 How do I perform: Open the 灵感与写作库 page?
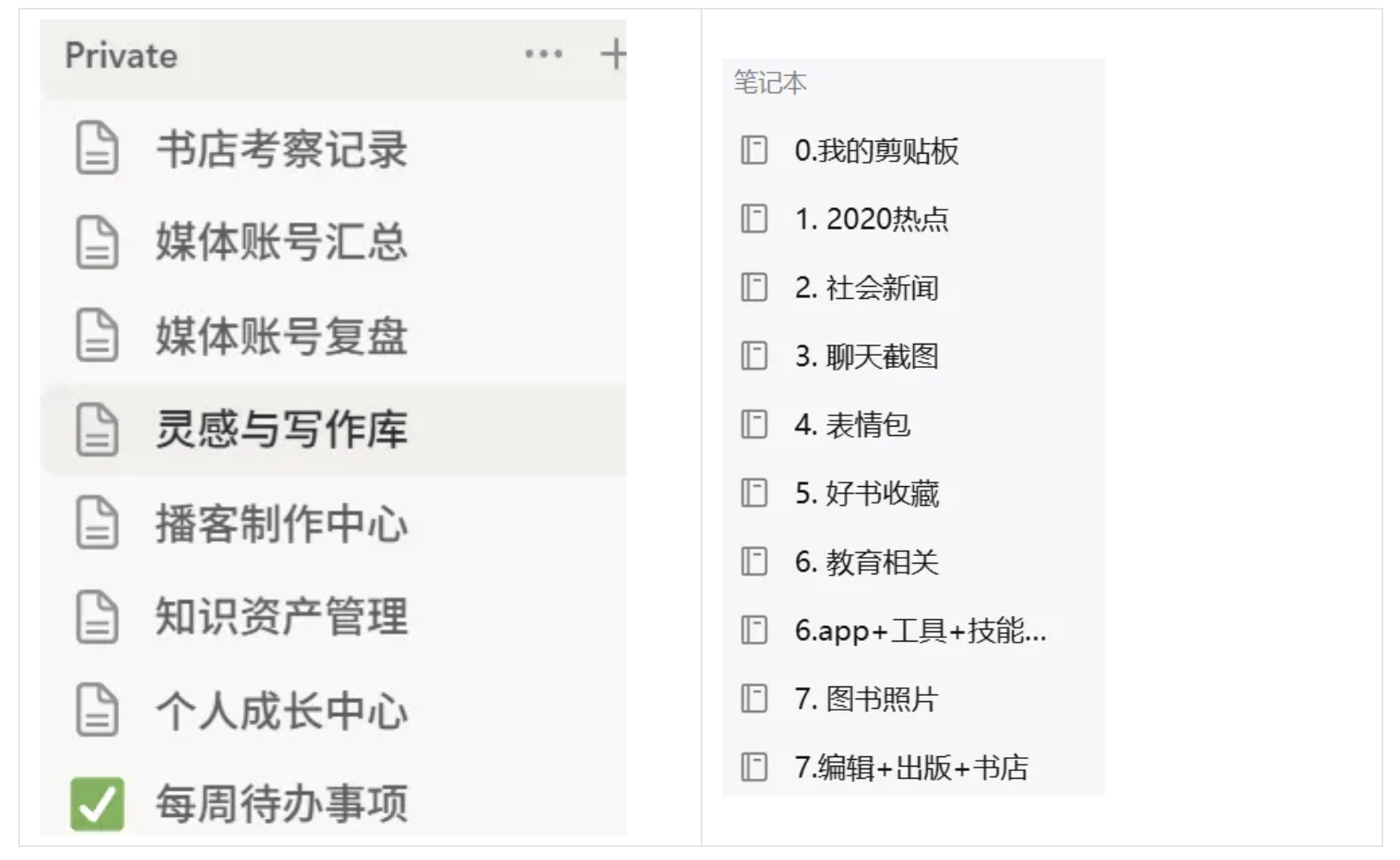[x=281, y=429]
